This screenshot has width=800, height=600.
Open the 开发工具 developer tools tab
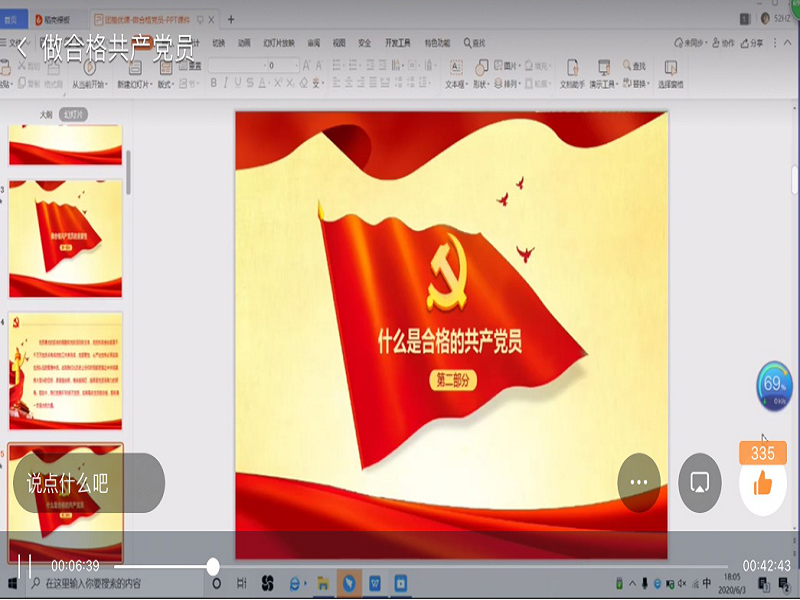(398, 43)
